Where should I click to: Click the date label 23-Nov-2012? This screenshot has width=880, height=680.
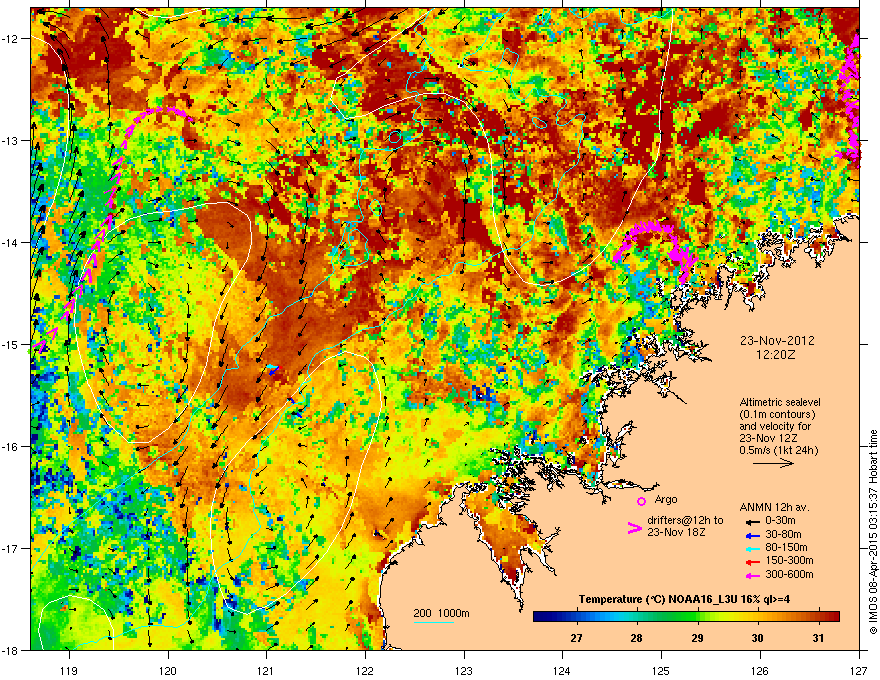(777, 341)
